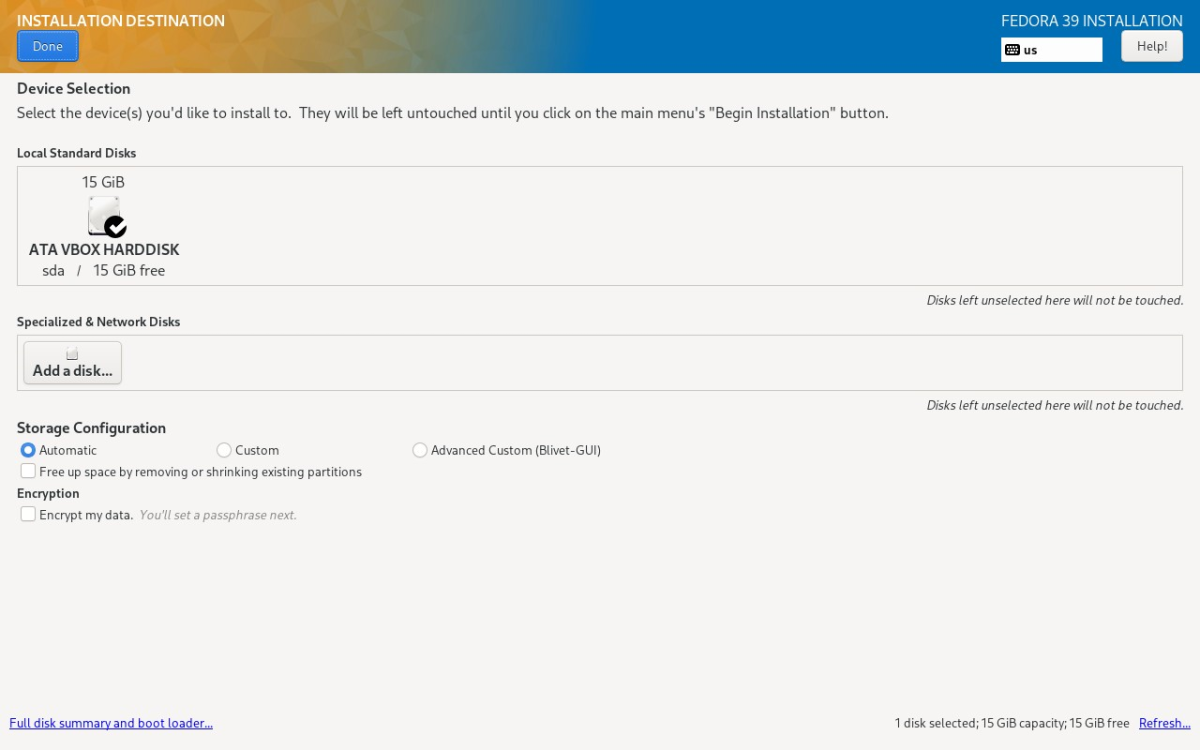This screenshot has width=1200, height=750.
Task: Tick the 'Encrypt my data' checkbox
Action: [28, 514]
